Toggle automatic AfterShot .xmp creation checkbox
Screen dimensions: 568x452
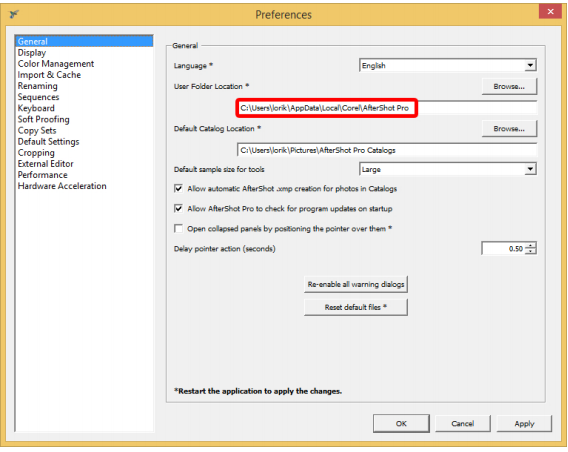178,188
